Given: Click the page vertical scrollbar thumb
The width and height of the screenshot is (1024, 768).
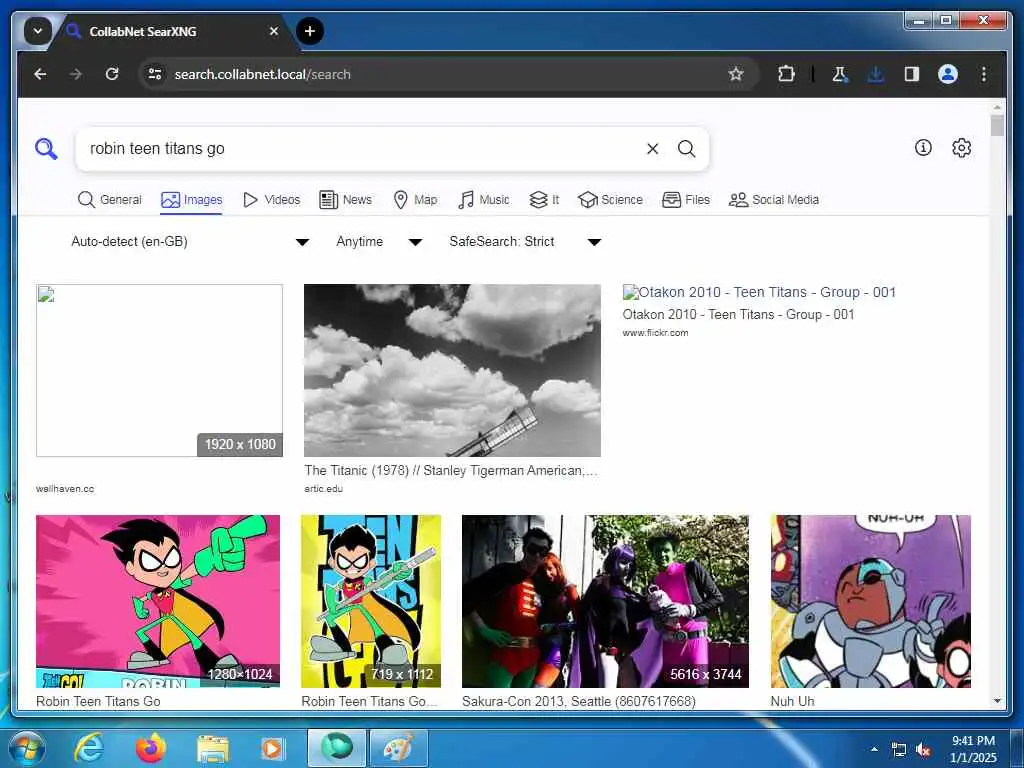Looking at the screenshot, I should click(997, 125).
